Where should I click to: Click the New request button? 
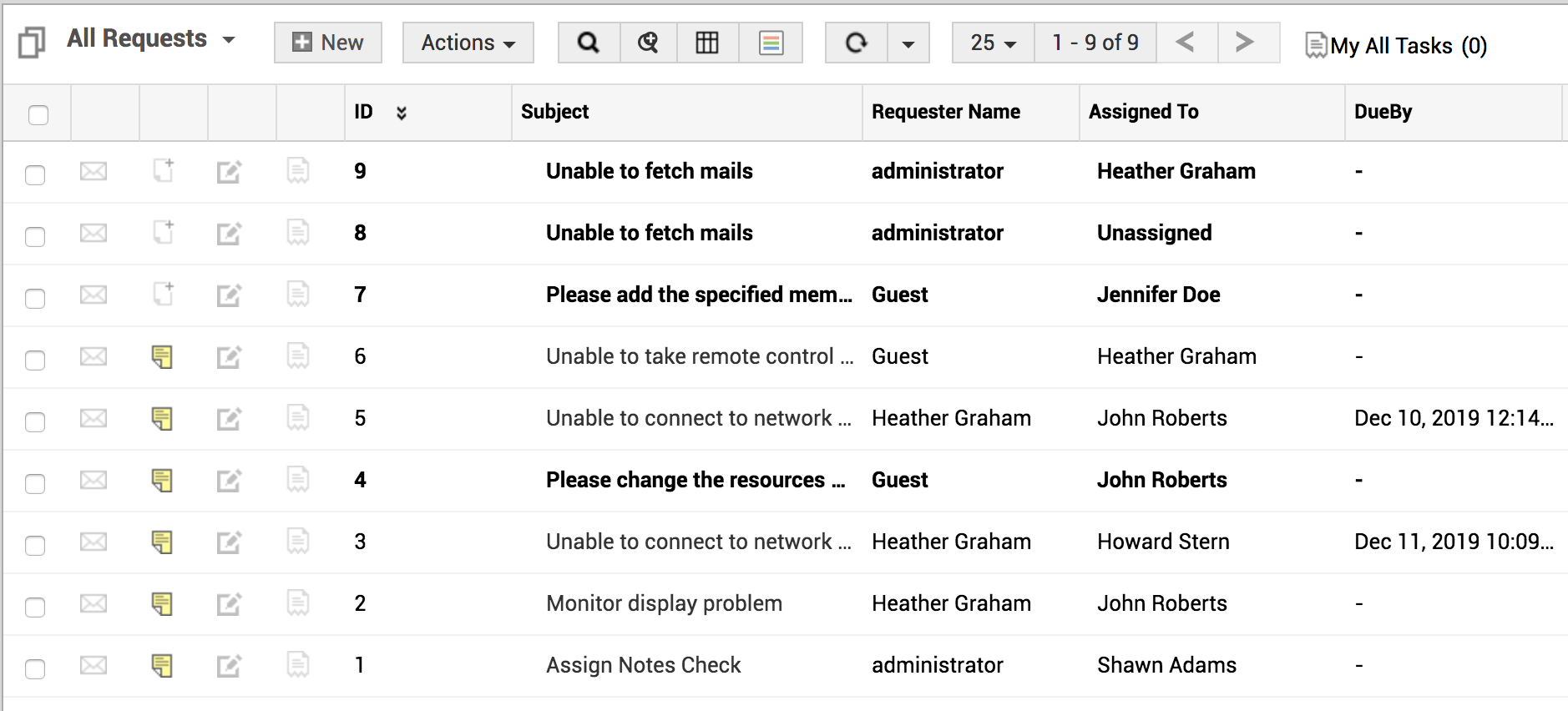tap(328, 43)
